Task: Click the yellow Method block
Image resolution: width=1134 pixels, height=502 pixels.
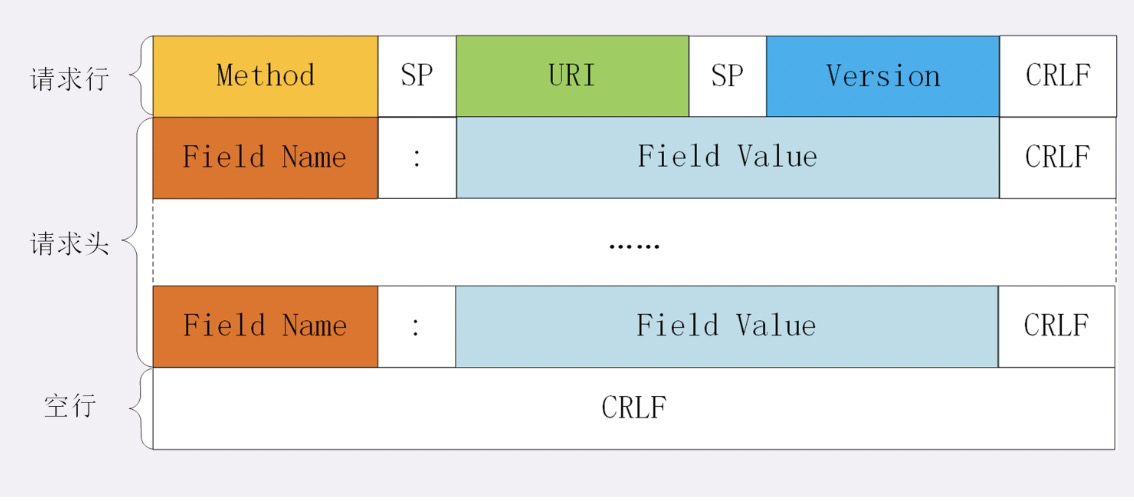Action: pyautogui.click(x=265, y=76)
